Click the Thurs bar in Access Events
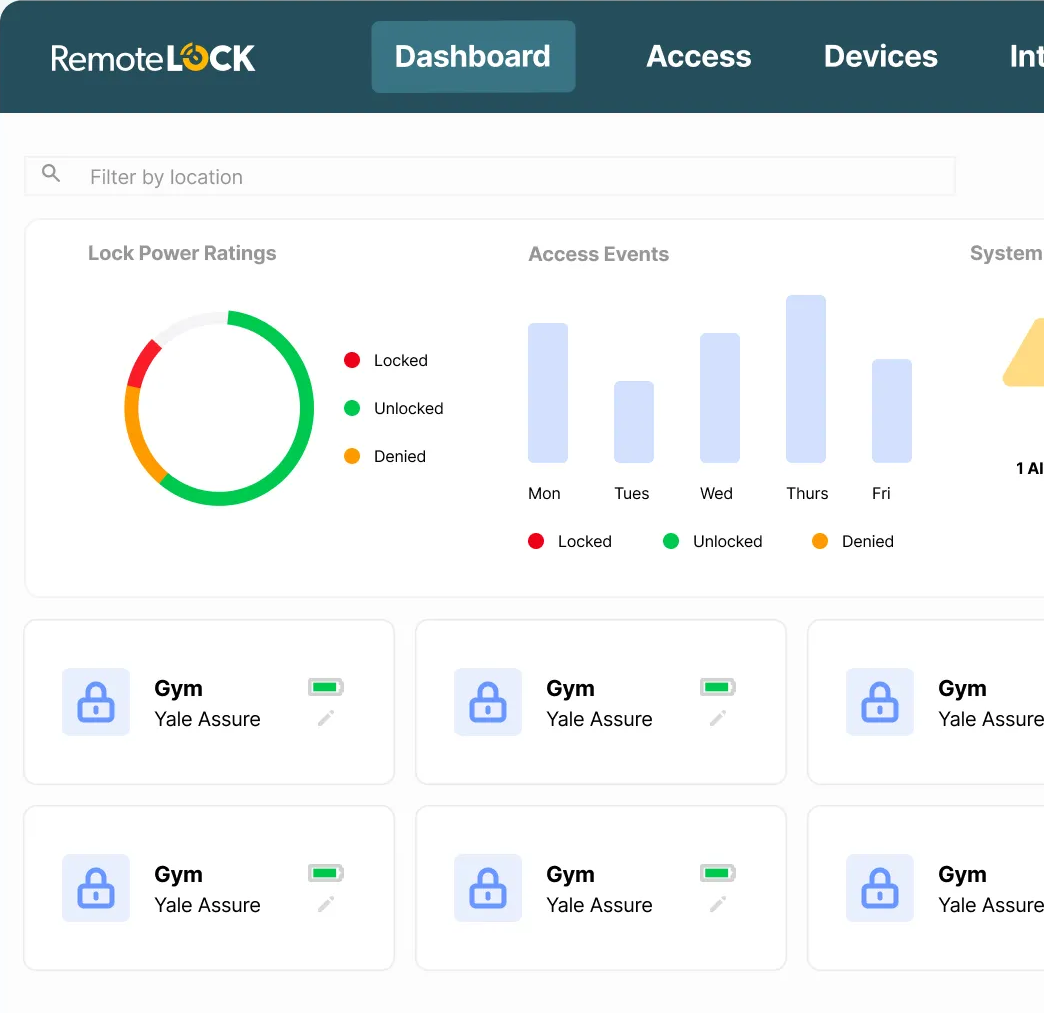Viewport: 1044px width, 1013px height. [x=806, y=379]
